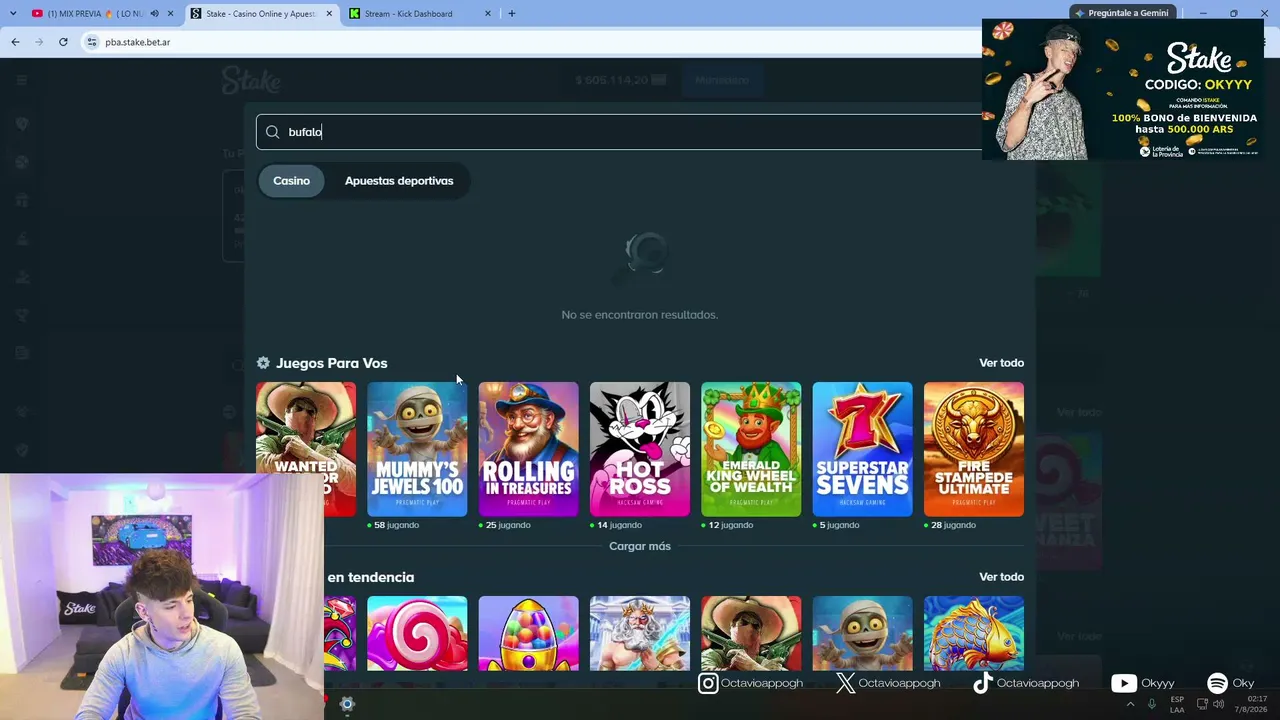Click the settings gear icon at the bottom
This screenshot has height=720, width=1280.
point(347,704)
